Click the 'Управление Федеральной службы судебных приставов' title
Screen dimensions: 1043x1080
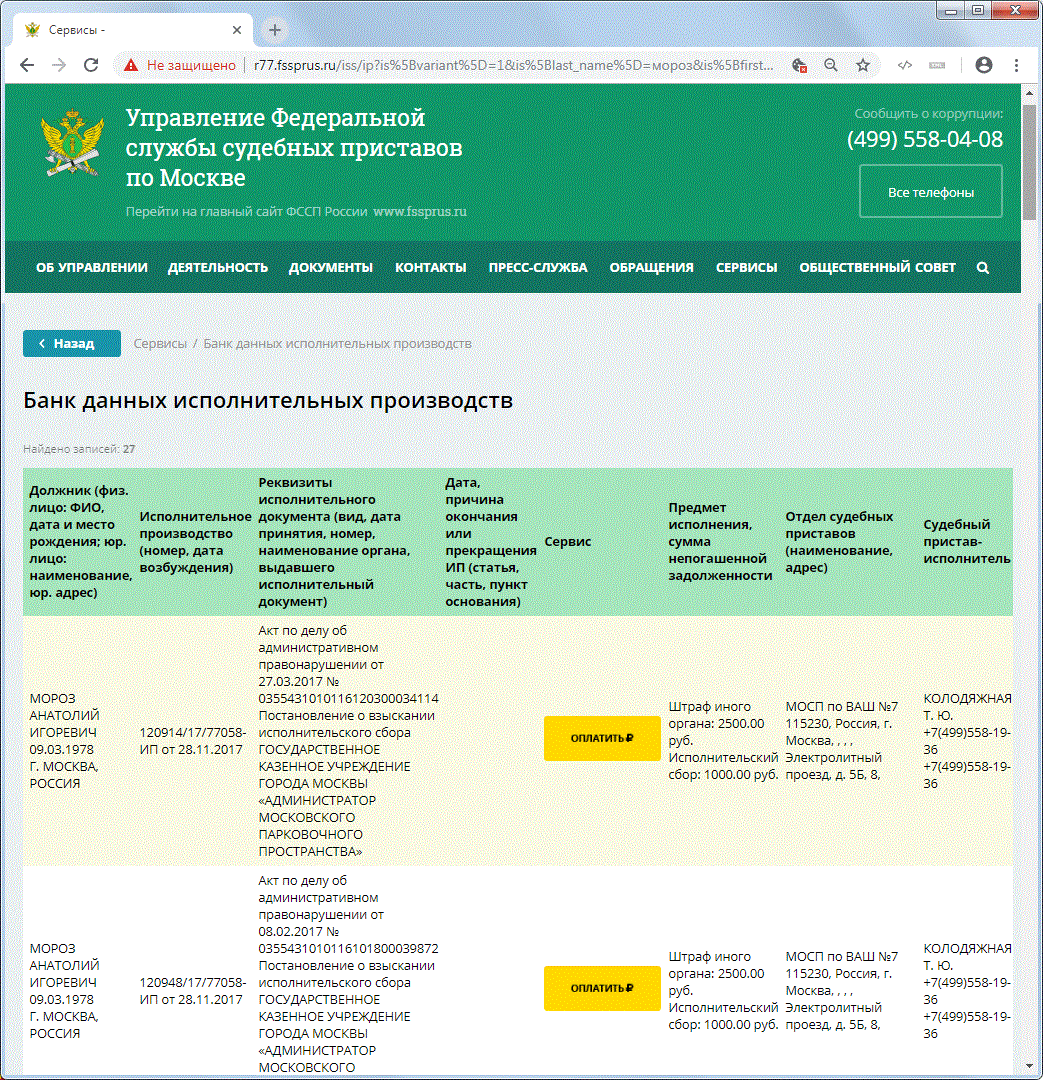[294, 147]
